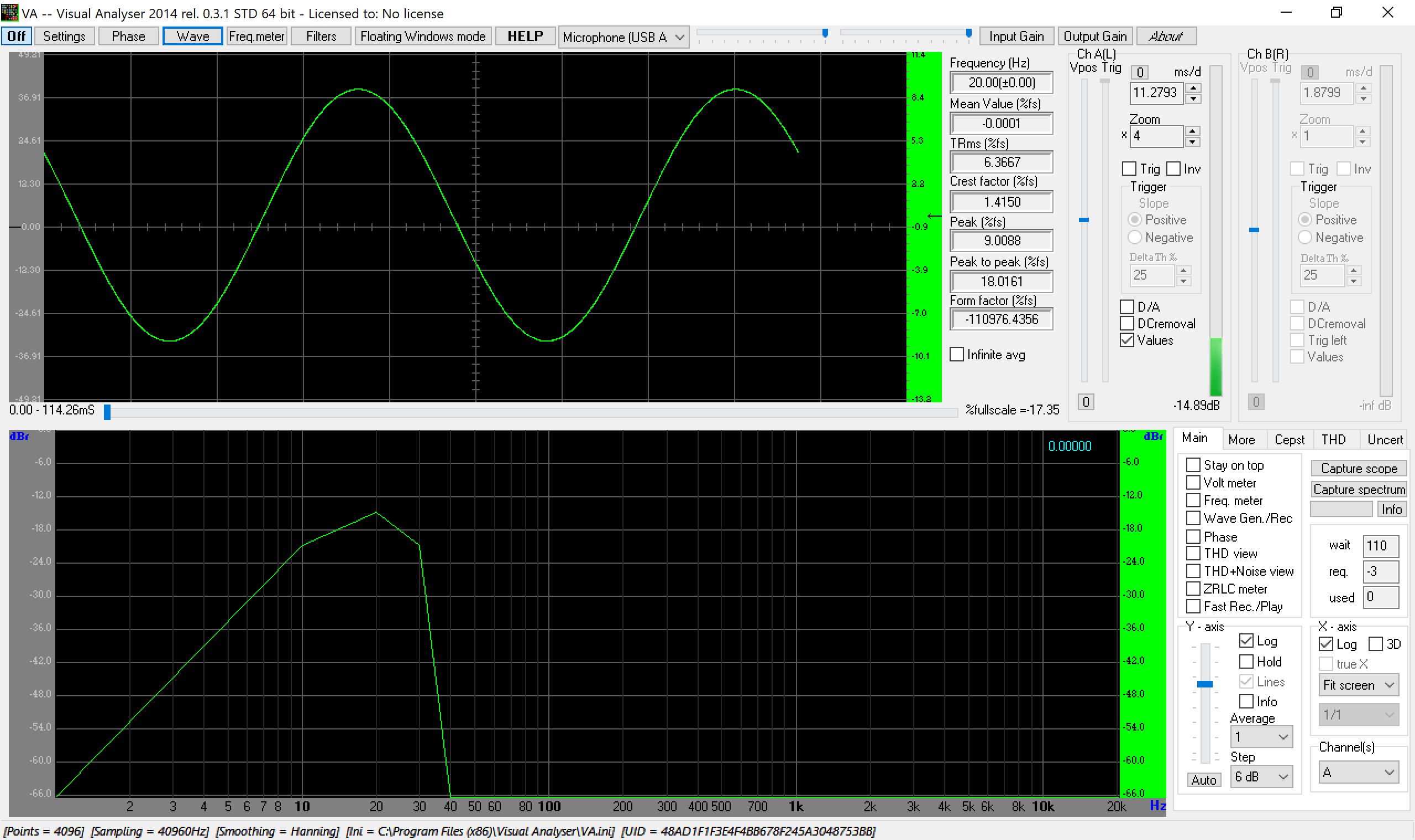The width and height of the screenshot is (1415, 840).
Task: Click the Y-axis vertical slider handle
Action: (x=1204, y=684)
